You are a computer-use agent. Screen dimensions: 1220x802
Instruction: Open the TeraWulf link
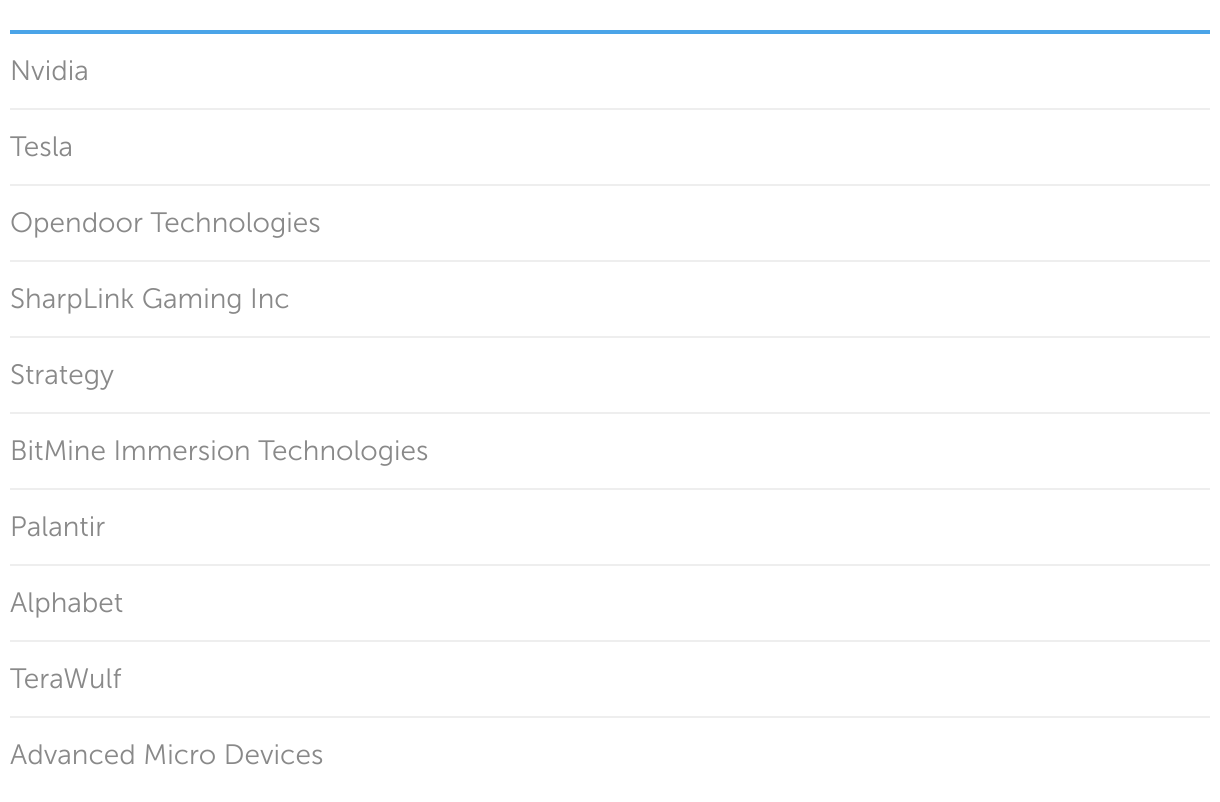pyautogui.click(x=65, y=679)
